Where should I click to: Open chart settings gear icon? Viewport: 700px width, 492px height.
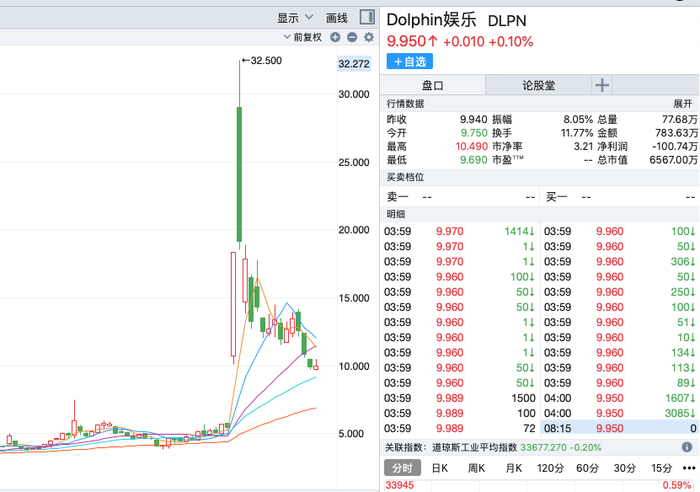coord(369,38)
